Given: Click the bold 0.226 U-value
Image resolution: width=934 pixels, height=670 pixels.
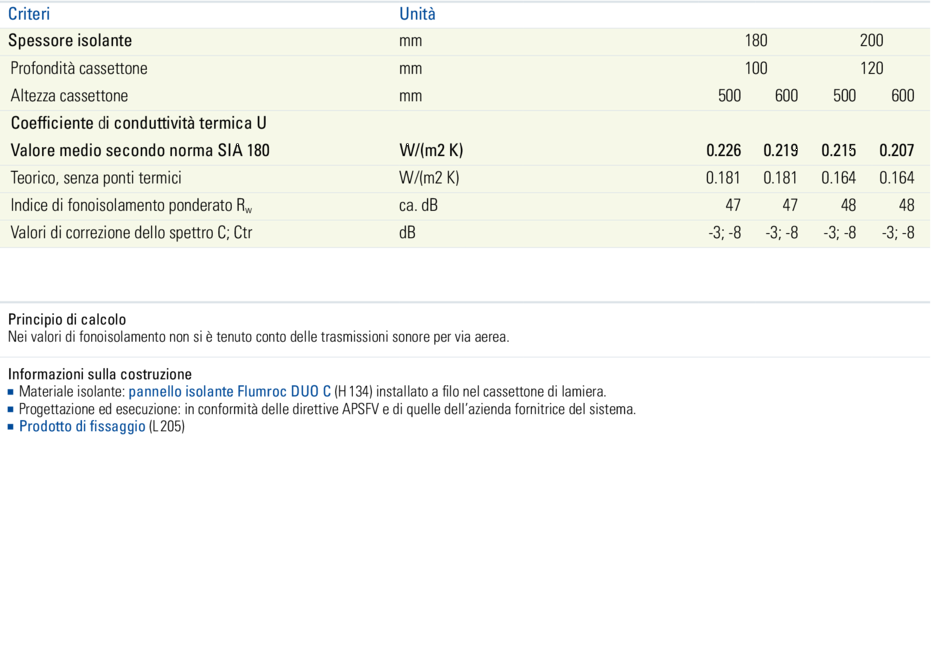Looking at the screenshot, I should [x=724, y=151].
